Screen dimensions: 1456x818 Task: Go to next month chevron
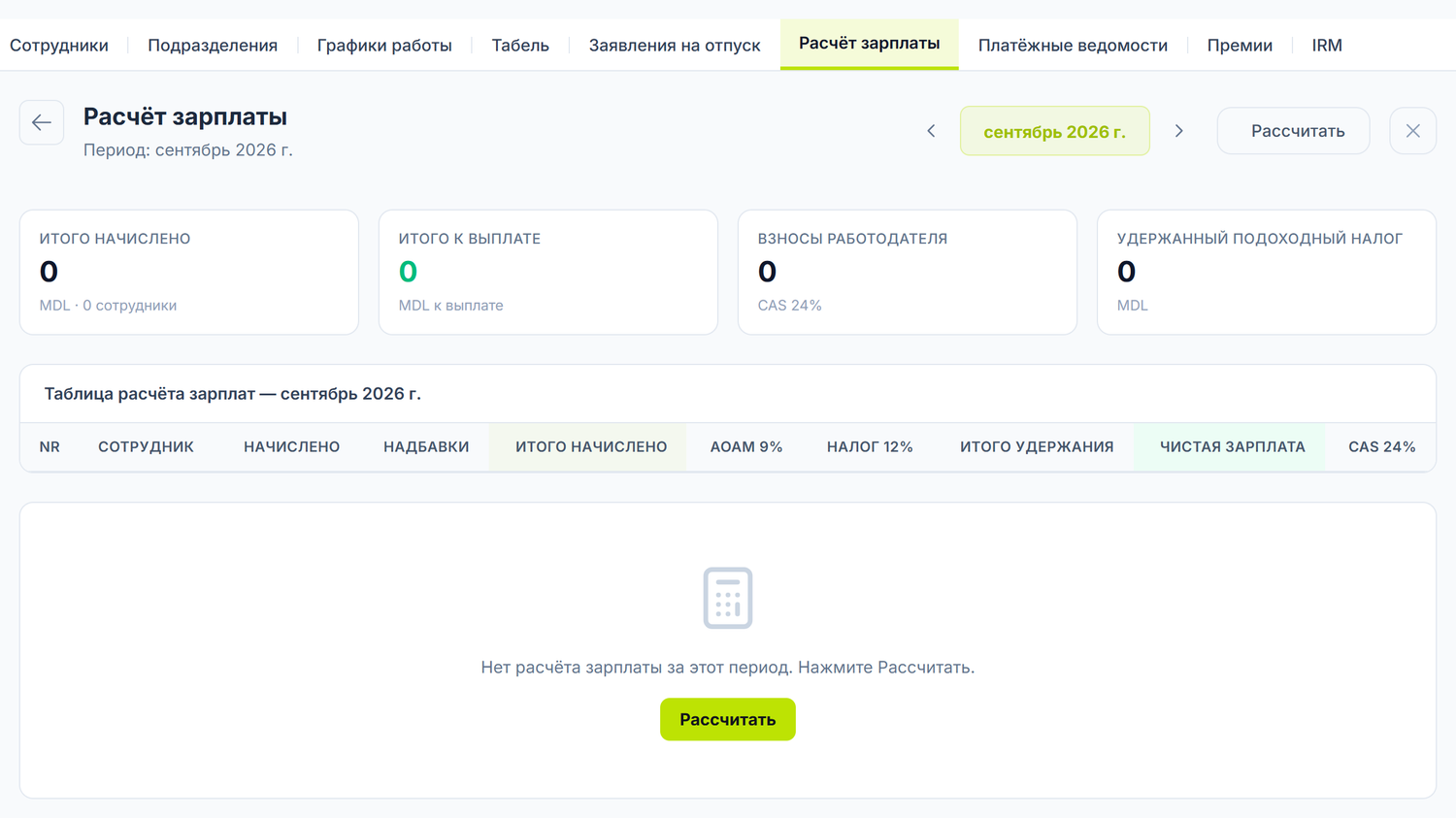1178,131
